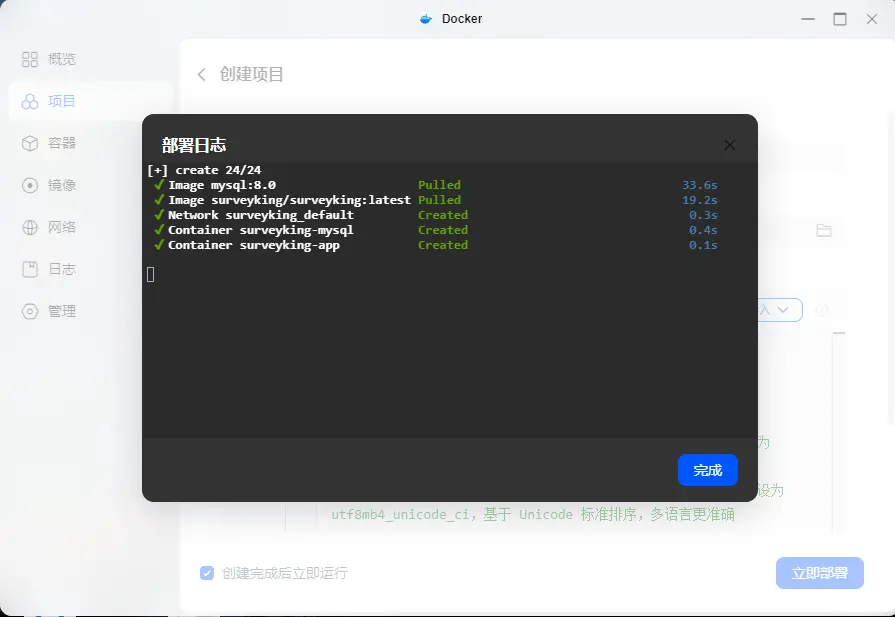Click the folder browse icon on right

pos(824,230)
